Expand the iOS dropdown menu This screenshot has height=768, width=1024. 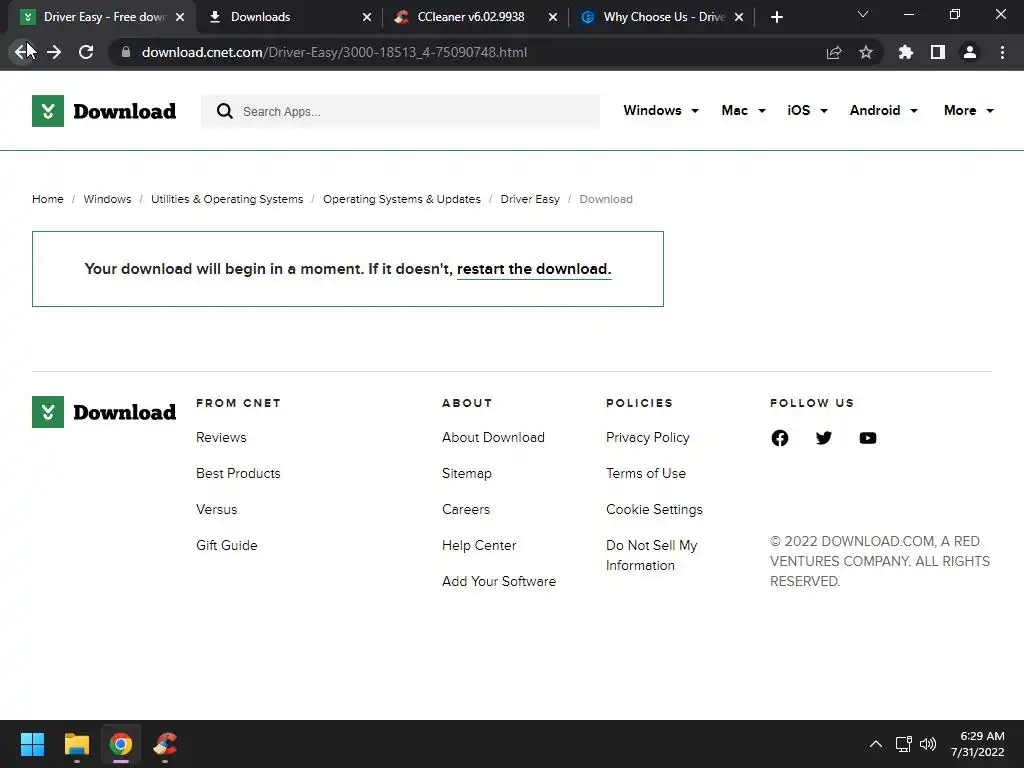click(807, 110)
